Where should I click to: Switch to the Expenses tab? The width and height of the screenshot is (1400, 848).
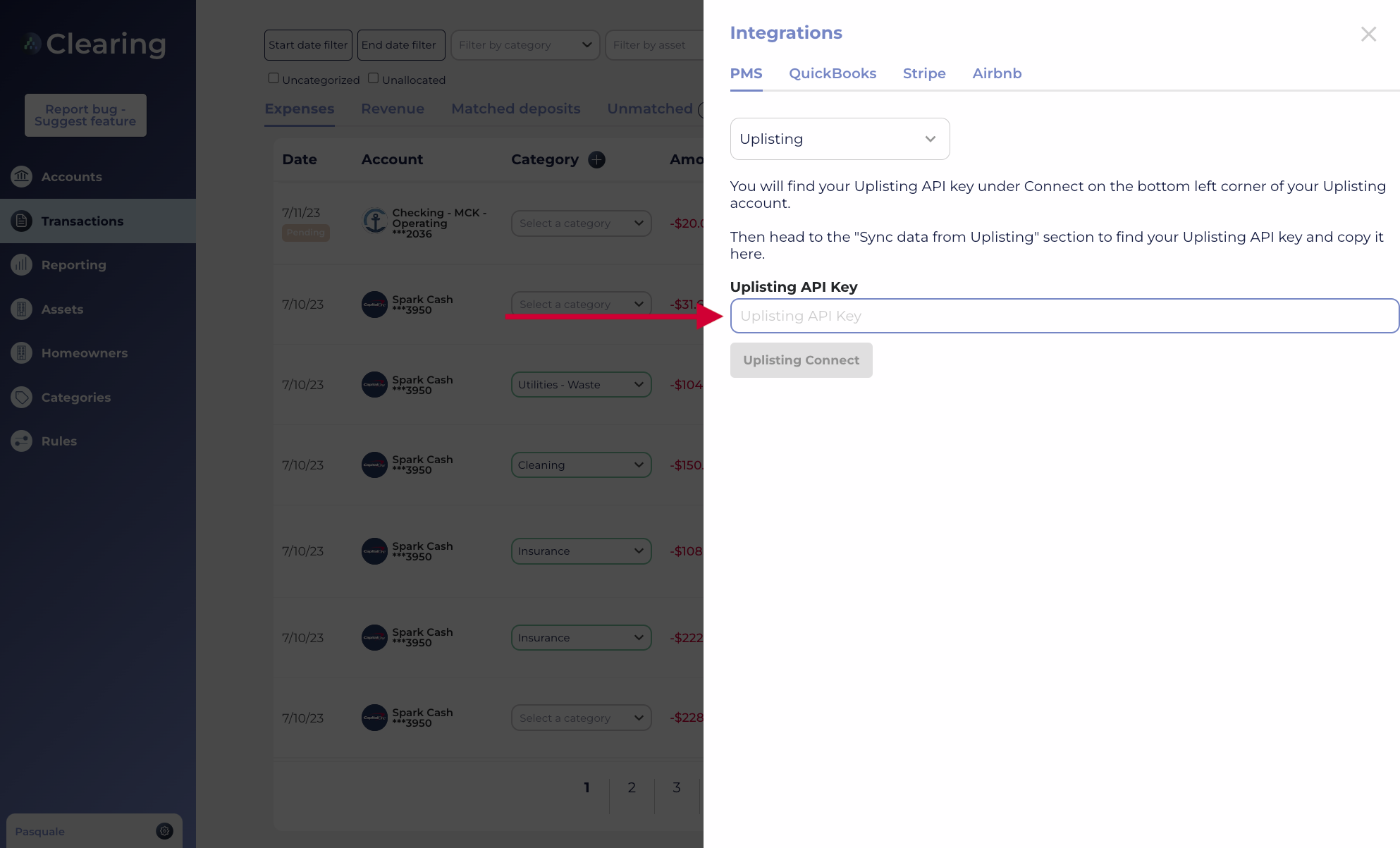pos(300,109)
